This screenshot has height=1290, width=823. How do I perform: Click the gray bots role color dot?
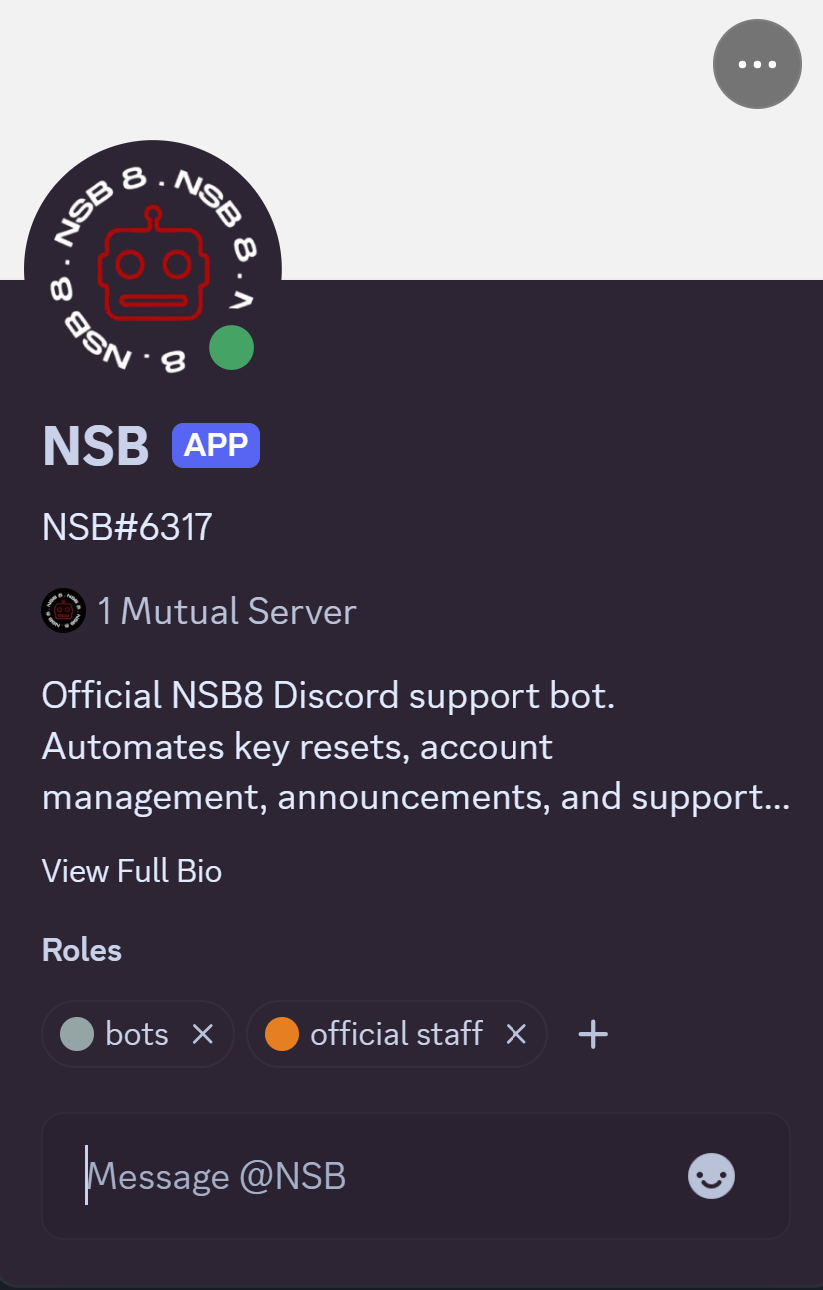click(77, 1034)
